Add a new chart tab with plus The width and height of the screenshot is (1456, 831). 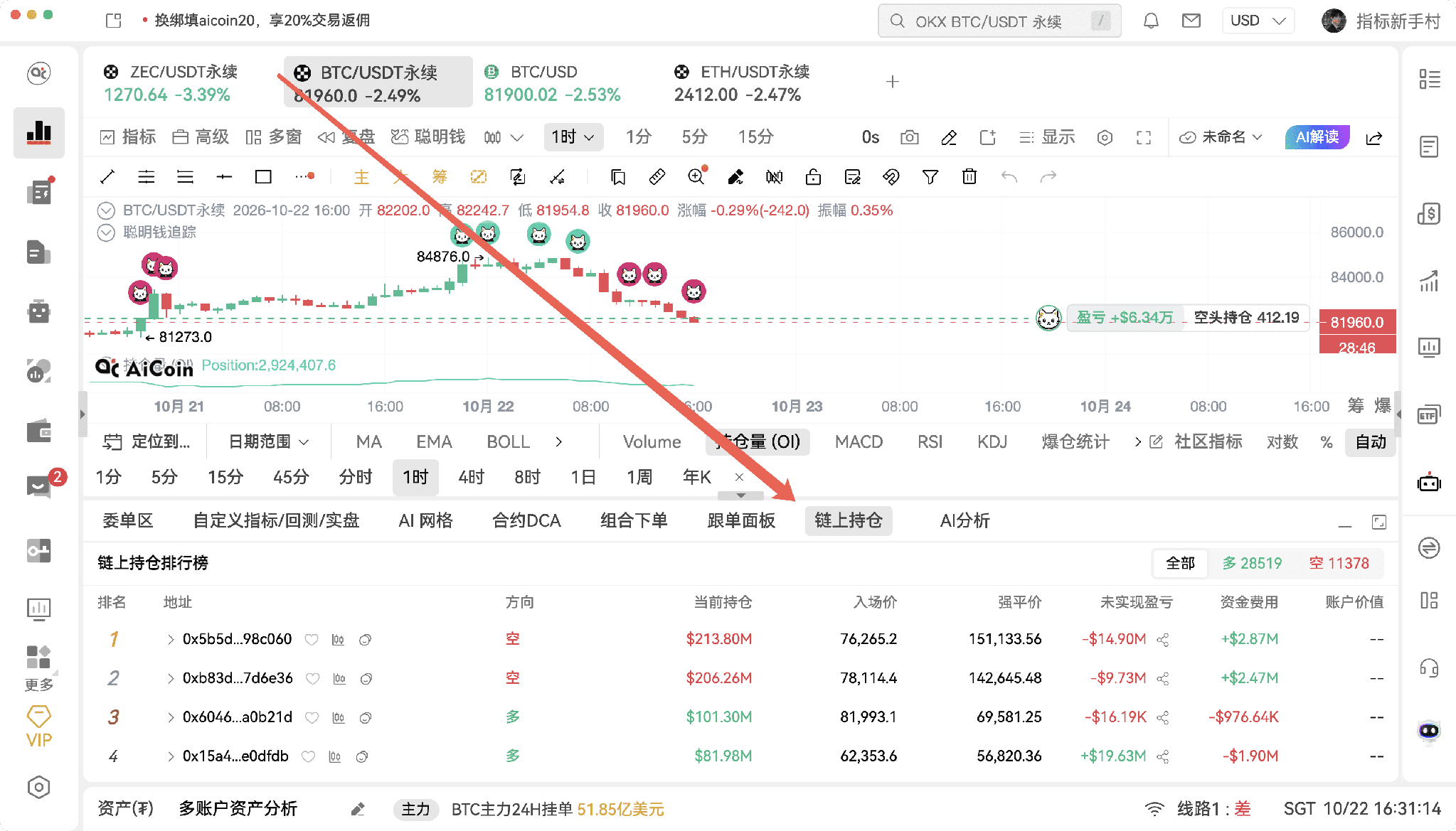tap(893, 82)
